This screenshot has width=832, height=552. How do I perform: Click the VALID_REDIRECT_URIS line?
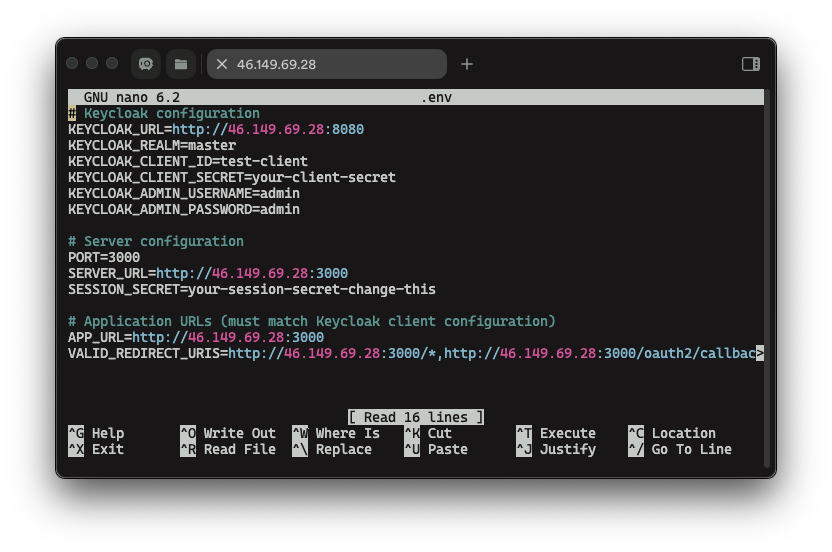[416, 353]
